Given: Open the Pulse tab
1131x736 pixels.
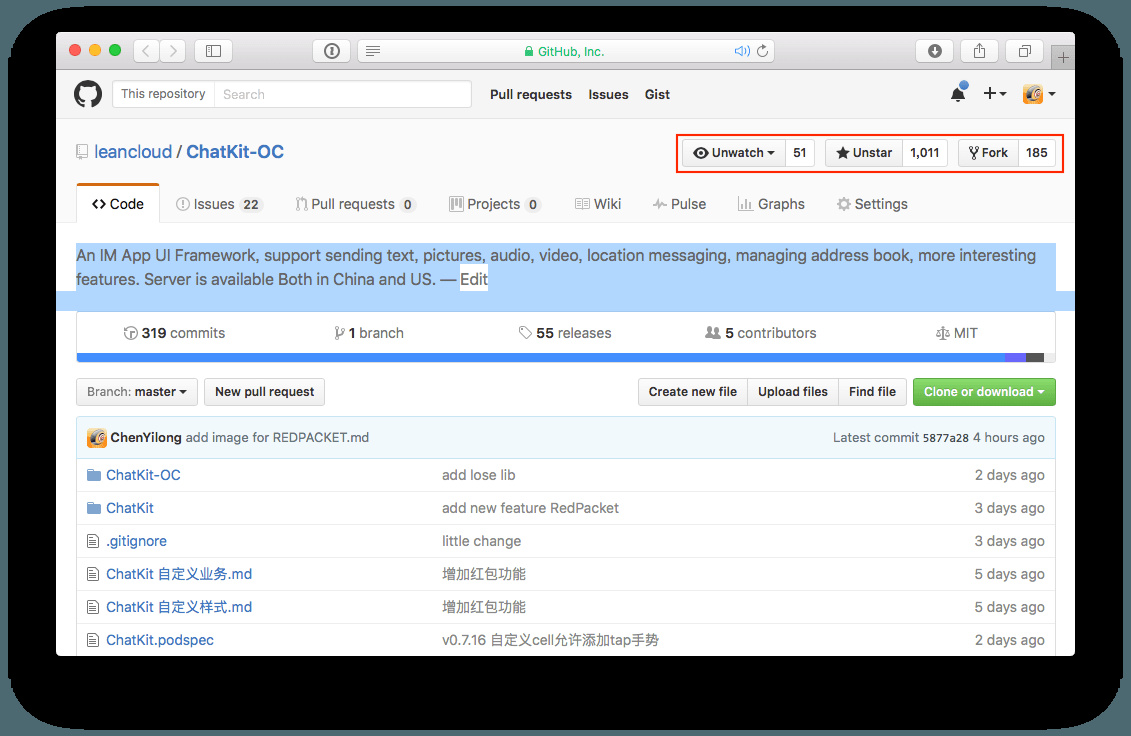Looking at the screenshot, I should (679, 204).
